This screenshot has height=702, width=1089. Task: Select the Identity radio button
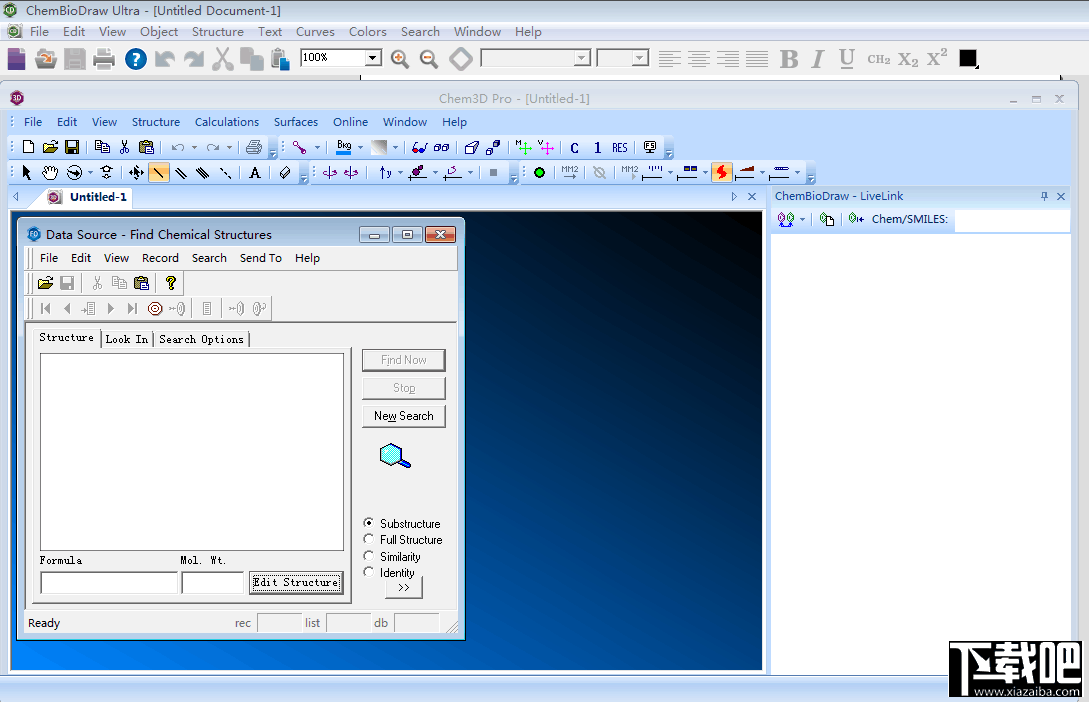[368, 571]
